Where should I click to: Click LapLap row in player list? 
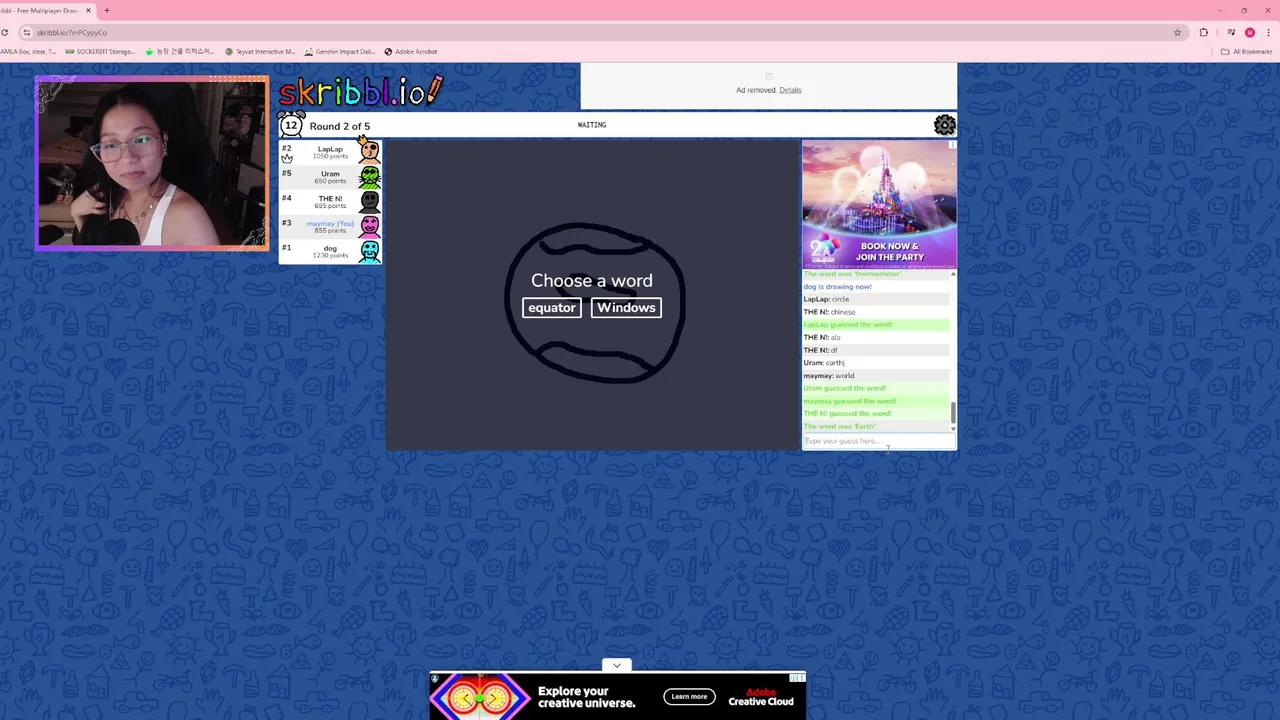click(x=330, y=152)
